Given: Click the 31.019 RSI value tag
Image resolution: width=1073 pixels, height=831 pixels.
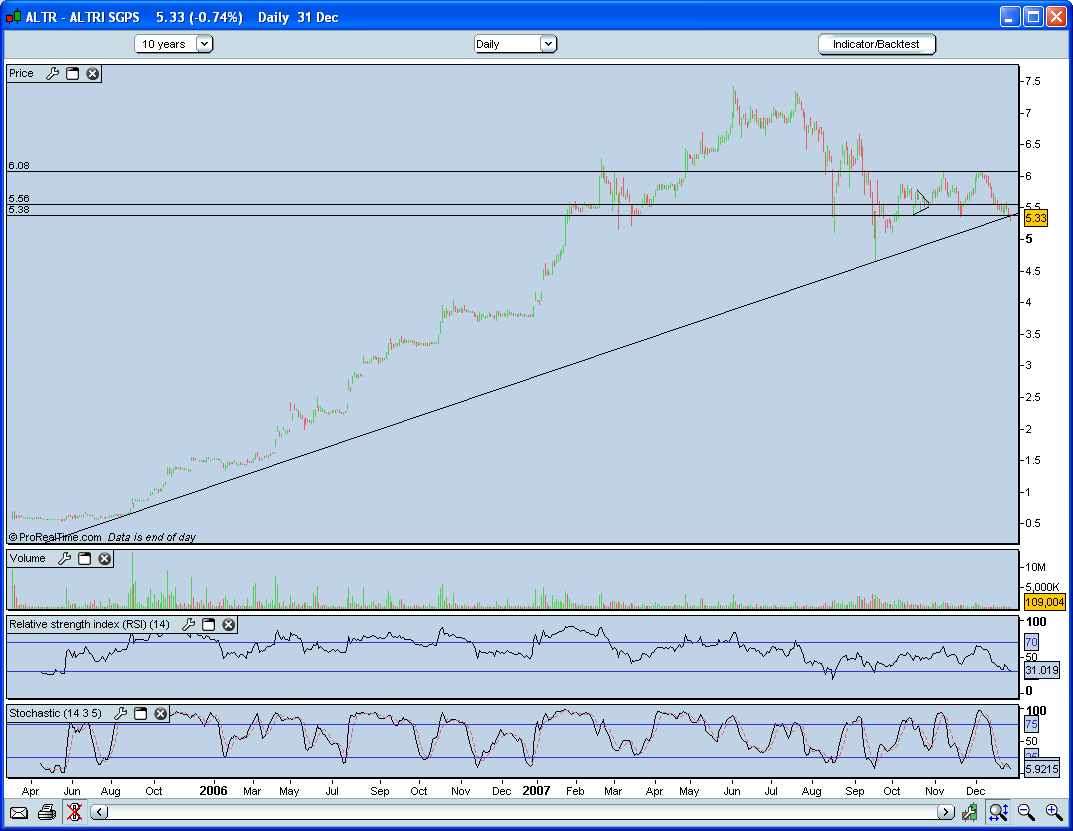Looking at the screenshot, I should point(1042,670).
